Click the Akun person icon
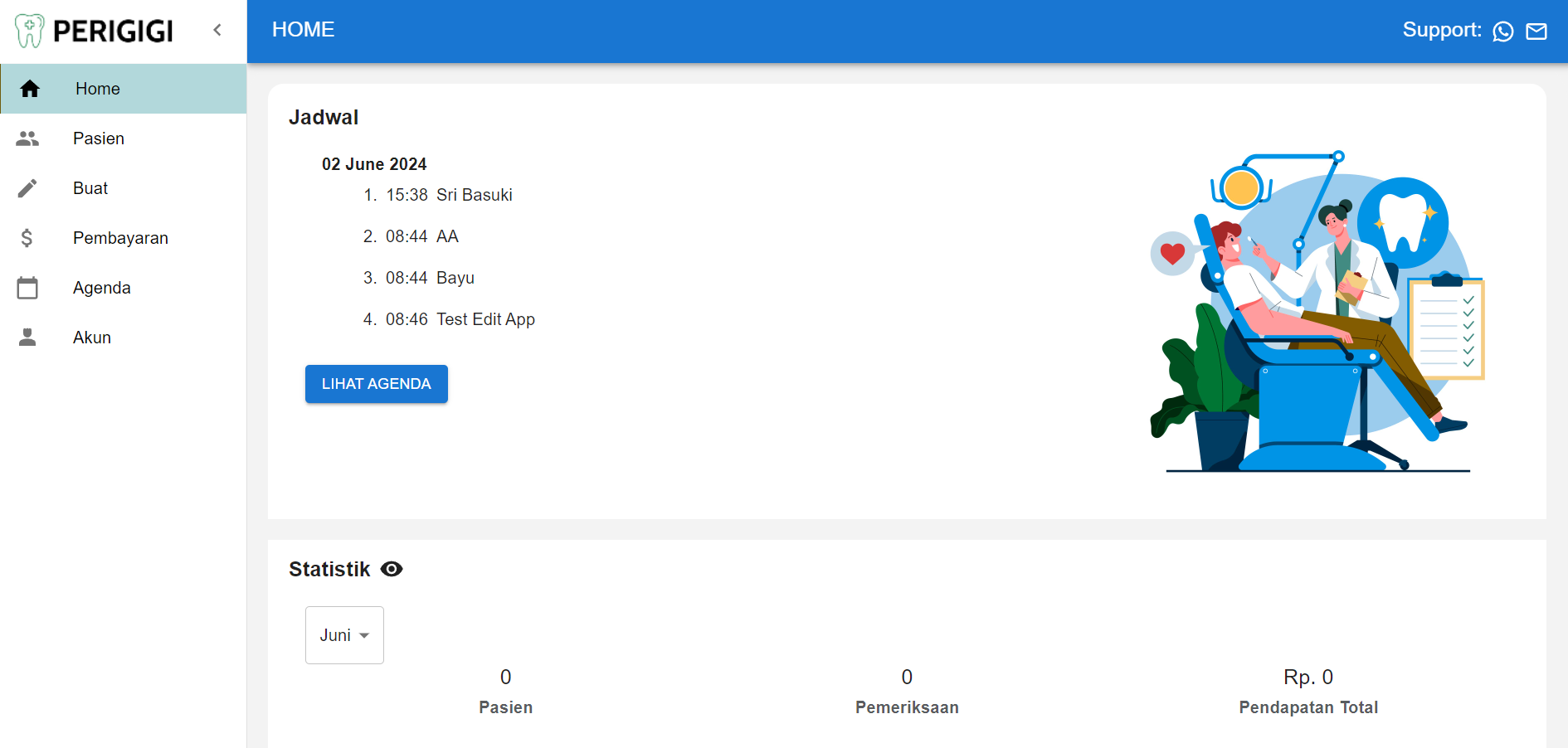The height and width of the screenshot is (748, 1568). 27,338
